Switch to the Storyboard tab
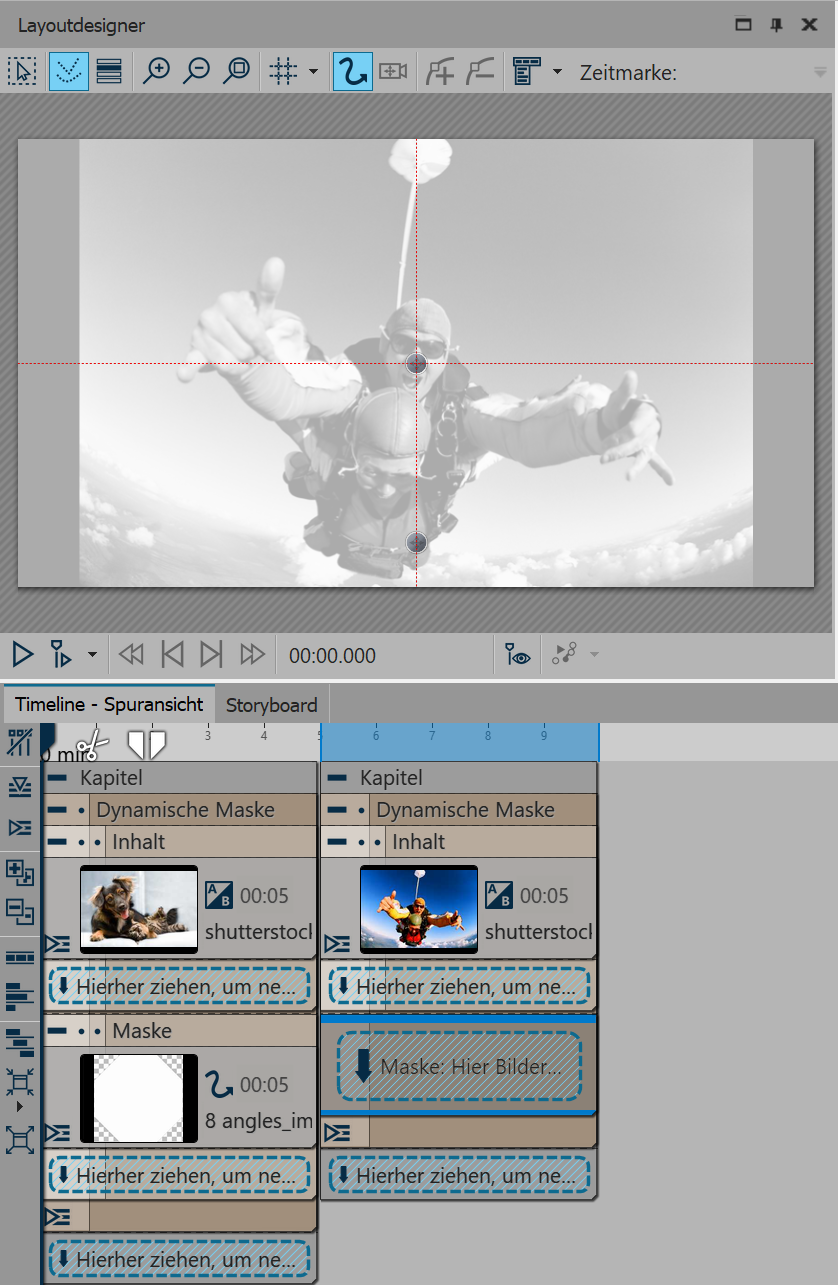 [271, 705]
